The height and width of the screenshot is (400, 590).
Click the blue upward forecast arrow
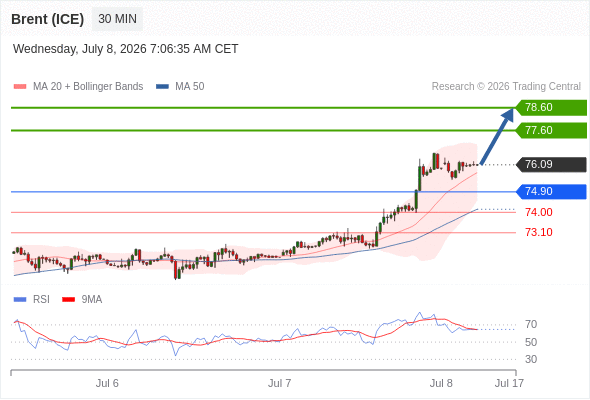point(497,136)
